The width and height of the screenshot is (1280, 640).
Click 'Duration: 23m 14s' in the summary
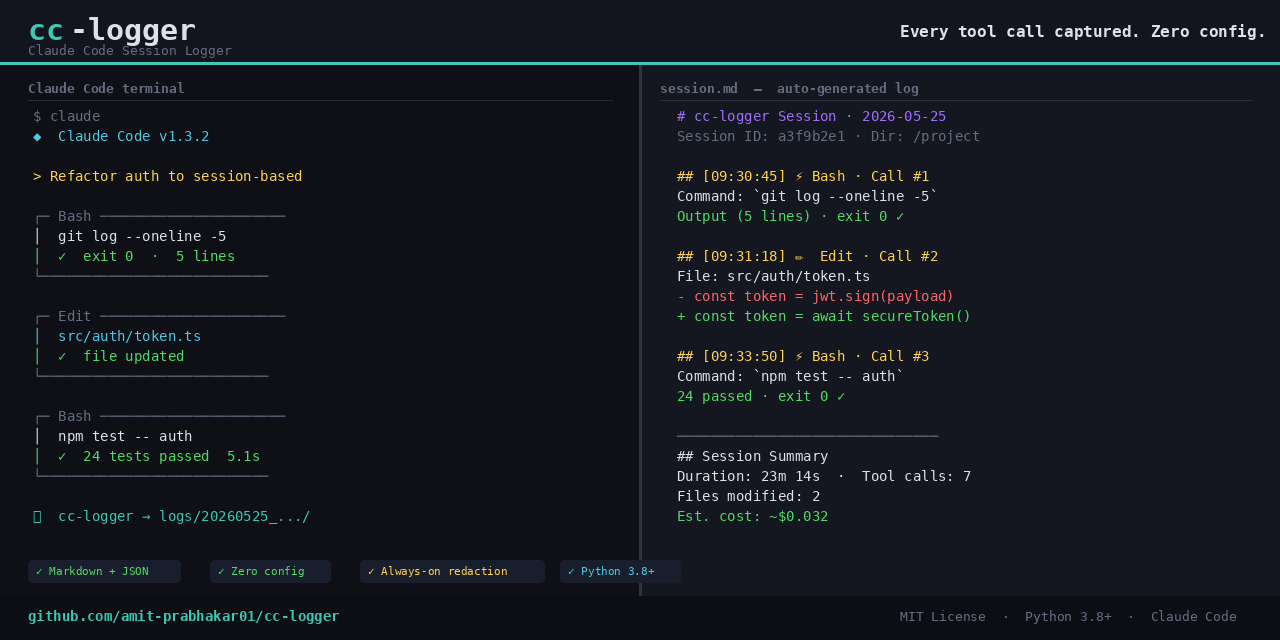tap(748, 477)
